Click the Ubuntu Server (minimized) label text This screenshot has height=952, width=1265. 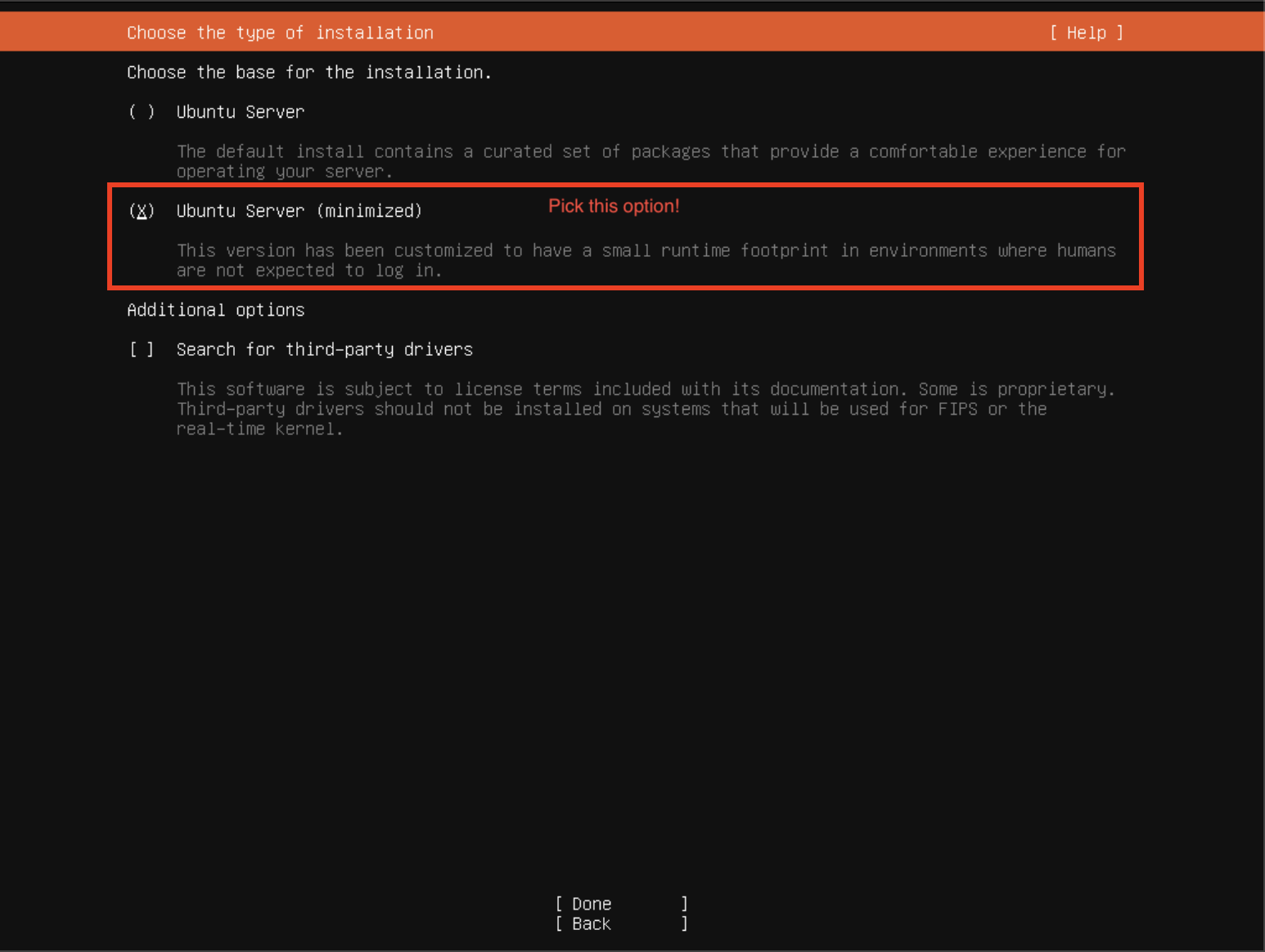pos(299,210)
